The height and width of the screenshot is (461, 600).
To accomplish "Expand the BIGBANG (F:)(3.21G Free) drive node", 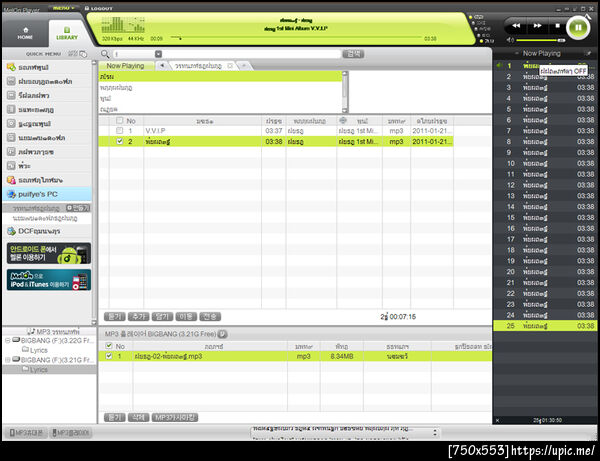I will [x=7, y=360].
